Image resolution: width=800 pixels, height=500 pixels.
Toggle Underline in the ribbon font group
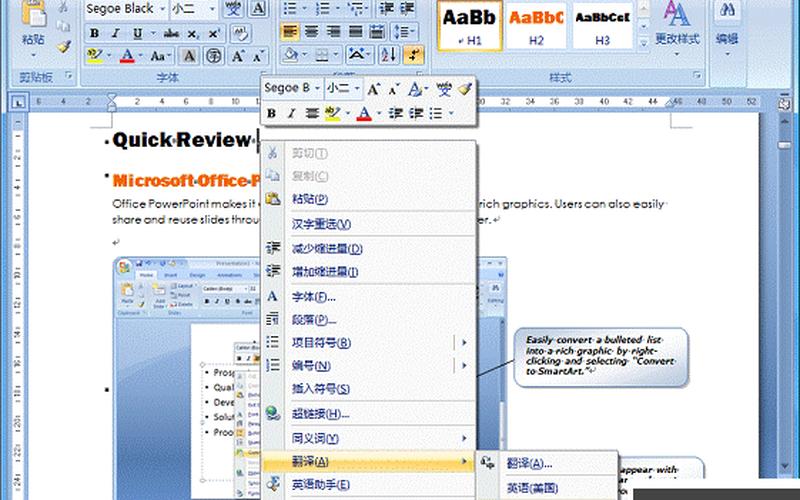point(137,34)
